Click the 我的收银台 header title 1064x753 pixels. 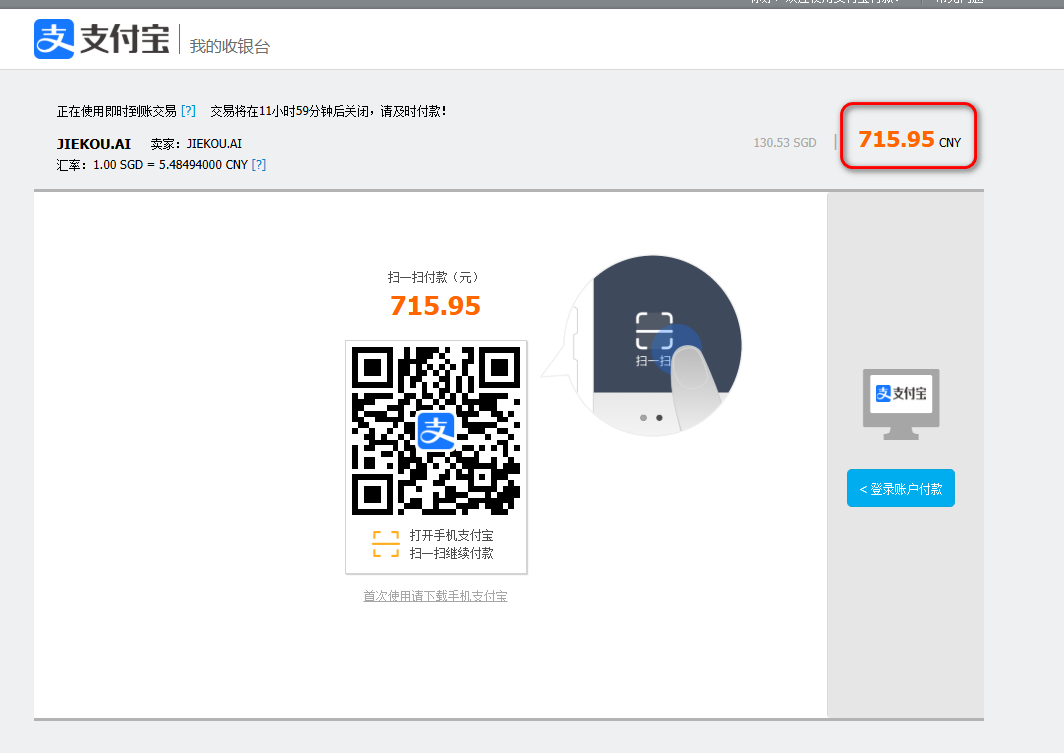pos(229,46)
